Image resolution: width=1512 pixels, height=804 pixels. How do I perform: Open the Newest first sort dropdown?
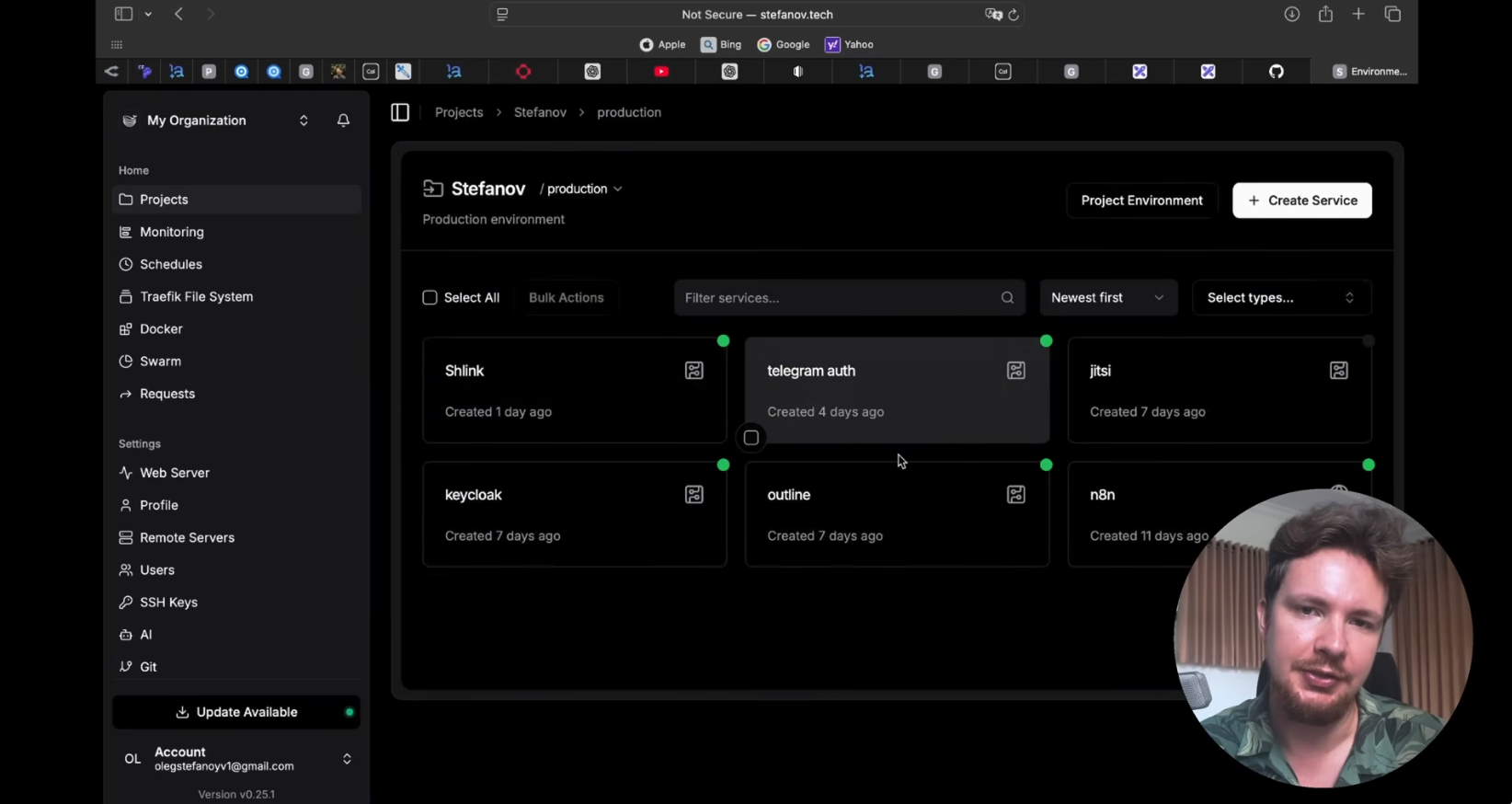pos(1107,298)
